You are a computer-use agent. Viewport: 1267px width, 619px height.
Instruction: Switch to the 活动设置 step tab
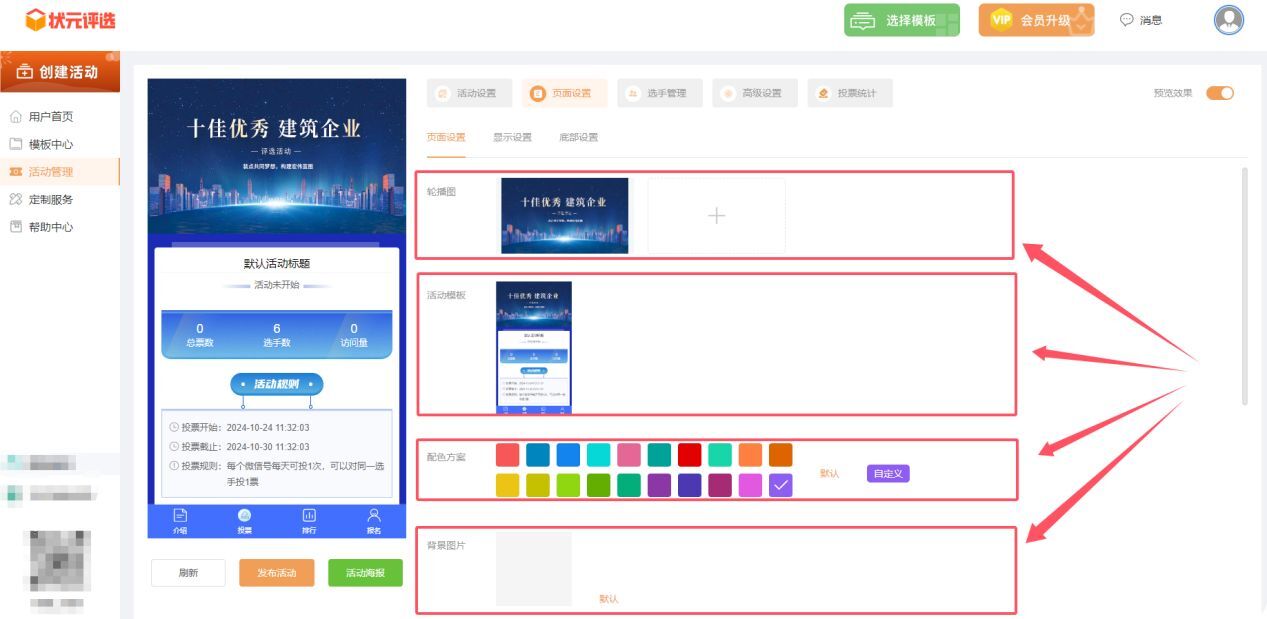(469, 93)
